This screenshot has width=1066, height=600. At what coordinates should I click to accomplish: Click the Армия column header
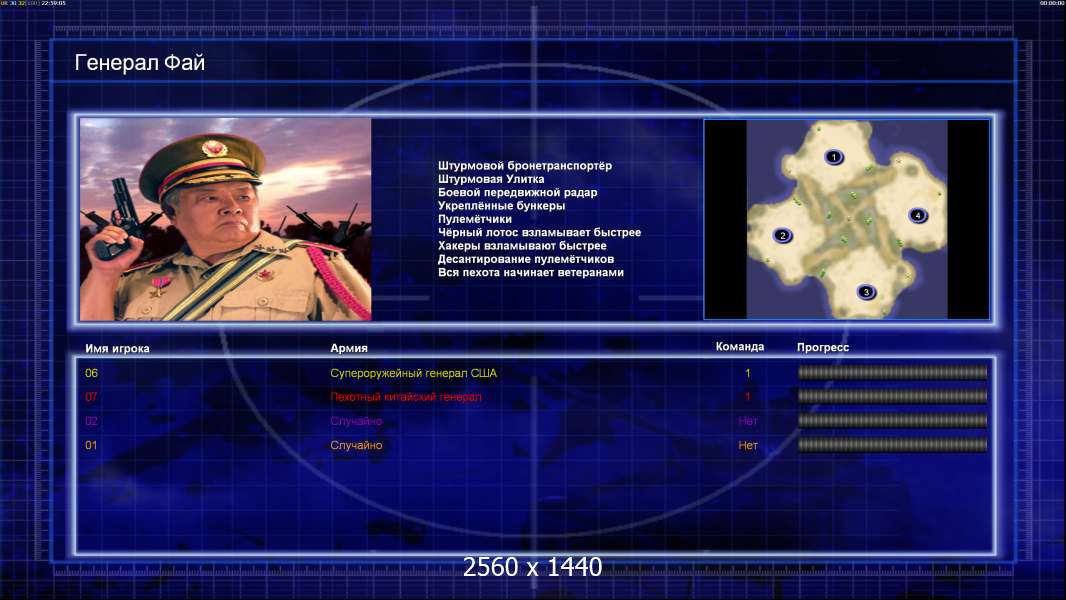point(349,348)
